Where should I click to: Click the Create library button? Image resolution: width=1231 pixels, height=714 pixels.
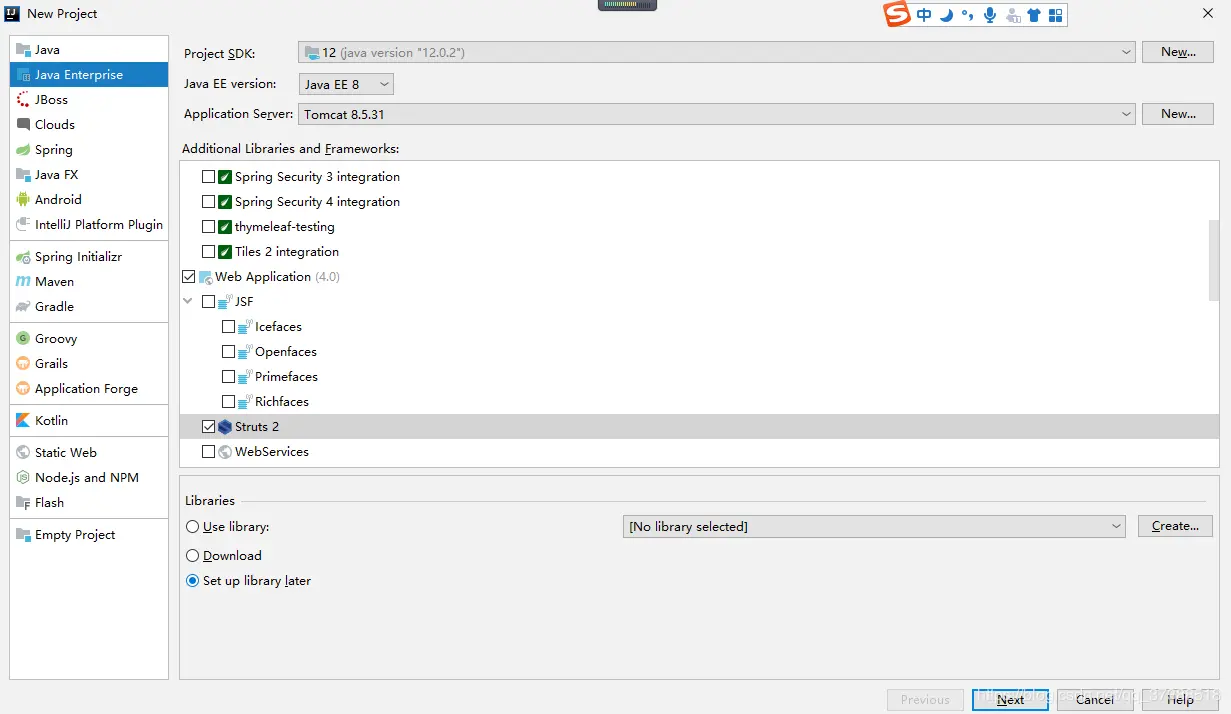pos(1175,526)
